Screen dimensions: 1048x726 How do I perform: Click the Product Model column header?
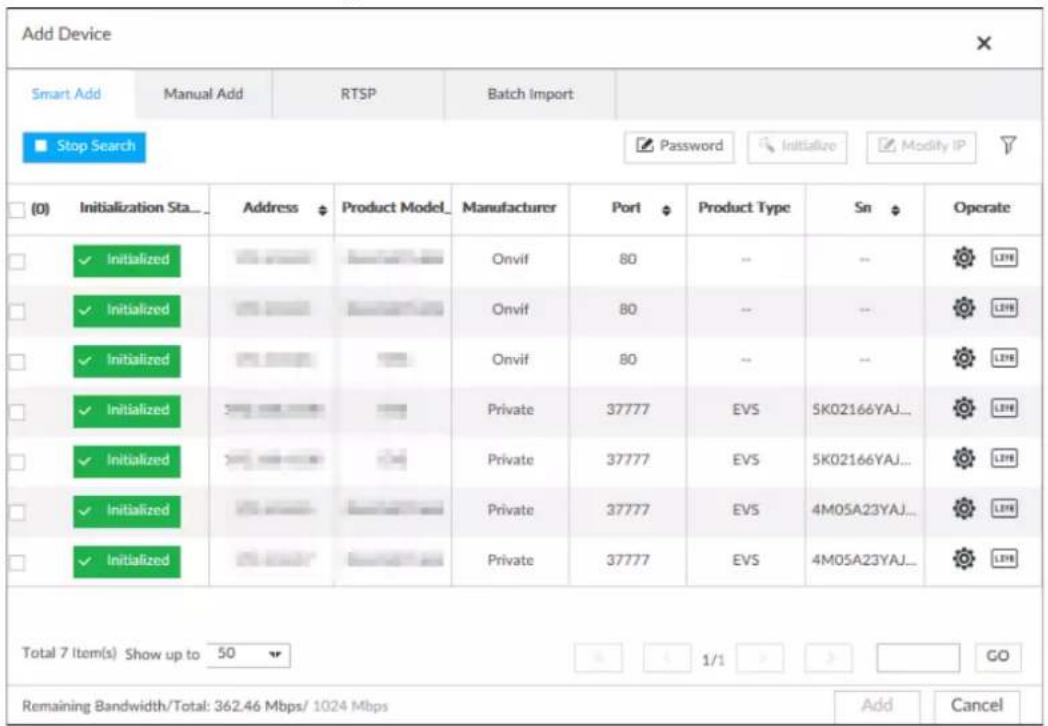(x=396, y=208)
